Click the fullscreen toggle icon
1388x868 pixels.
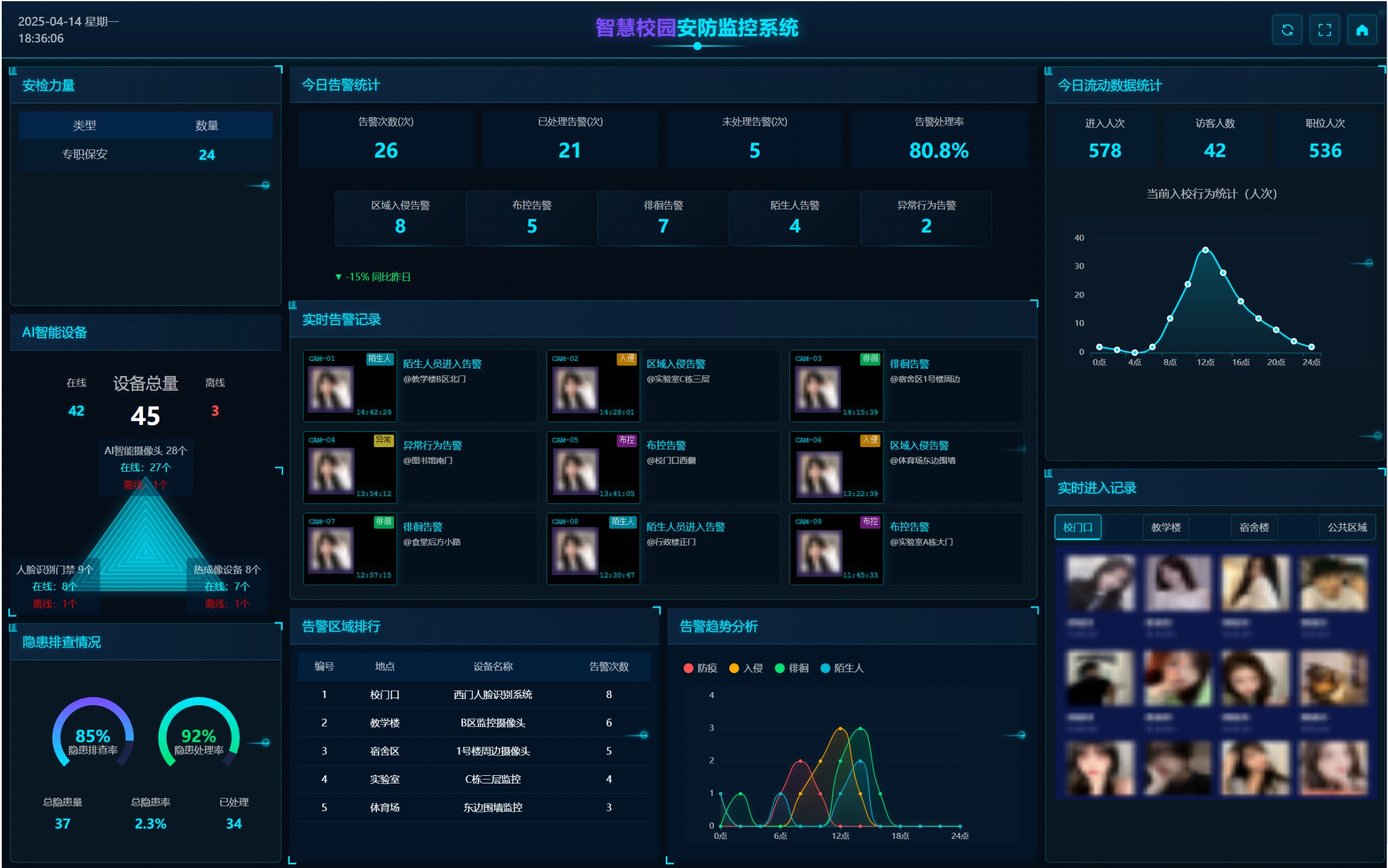(x=1324, y=30)
